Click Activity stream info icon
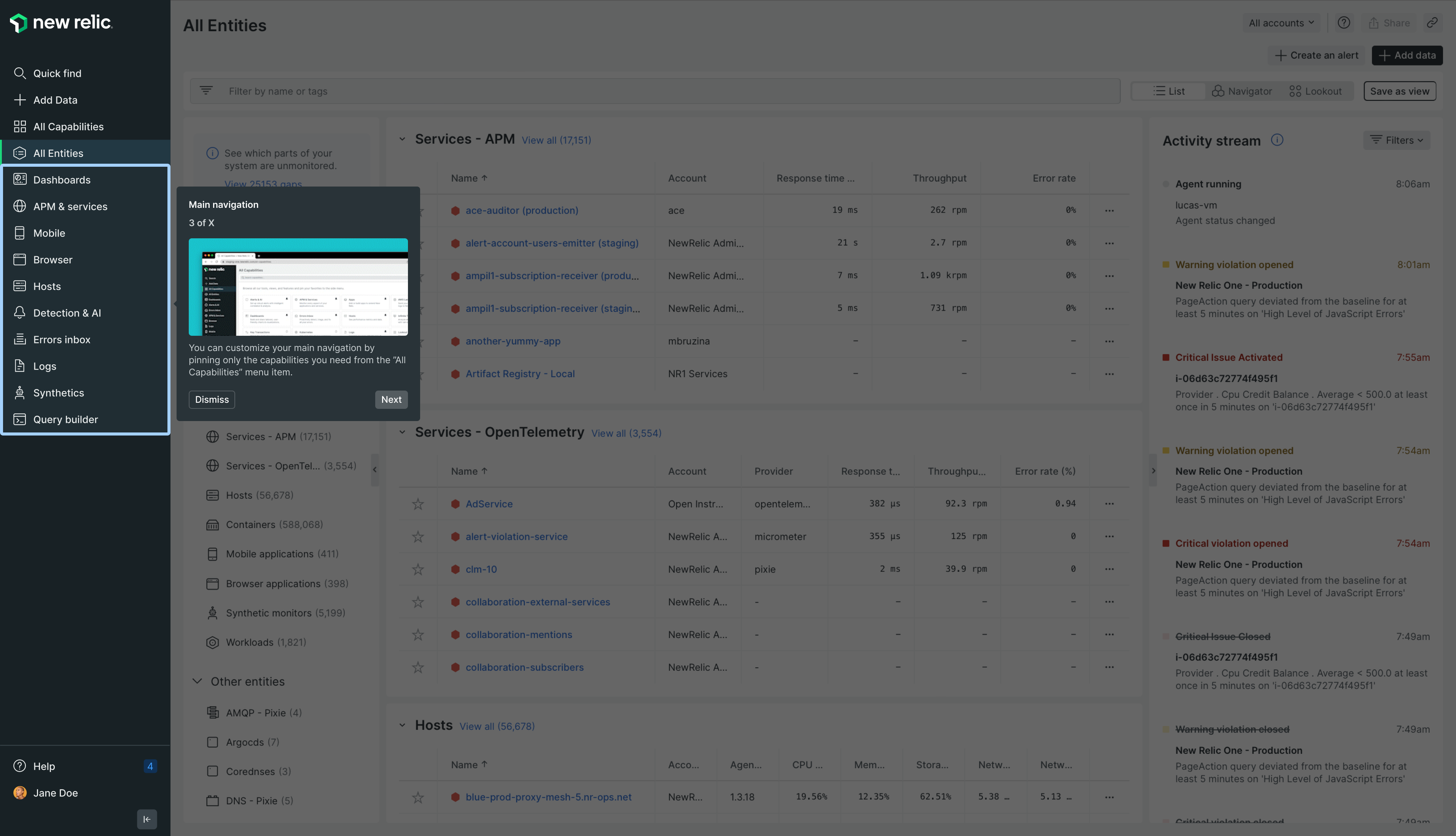1456x836 pixels. [x=1277, y=140]
